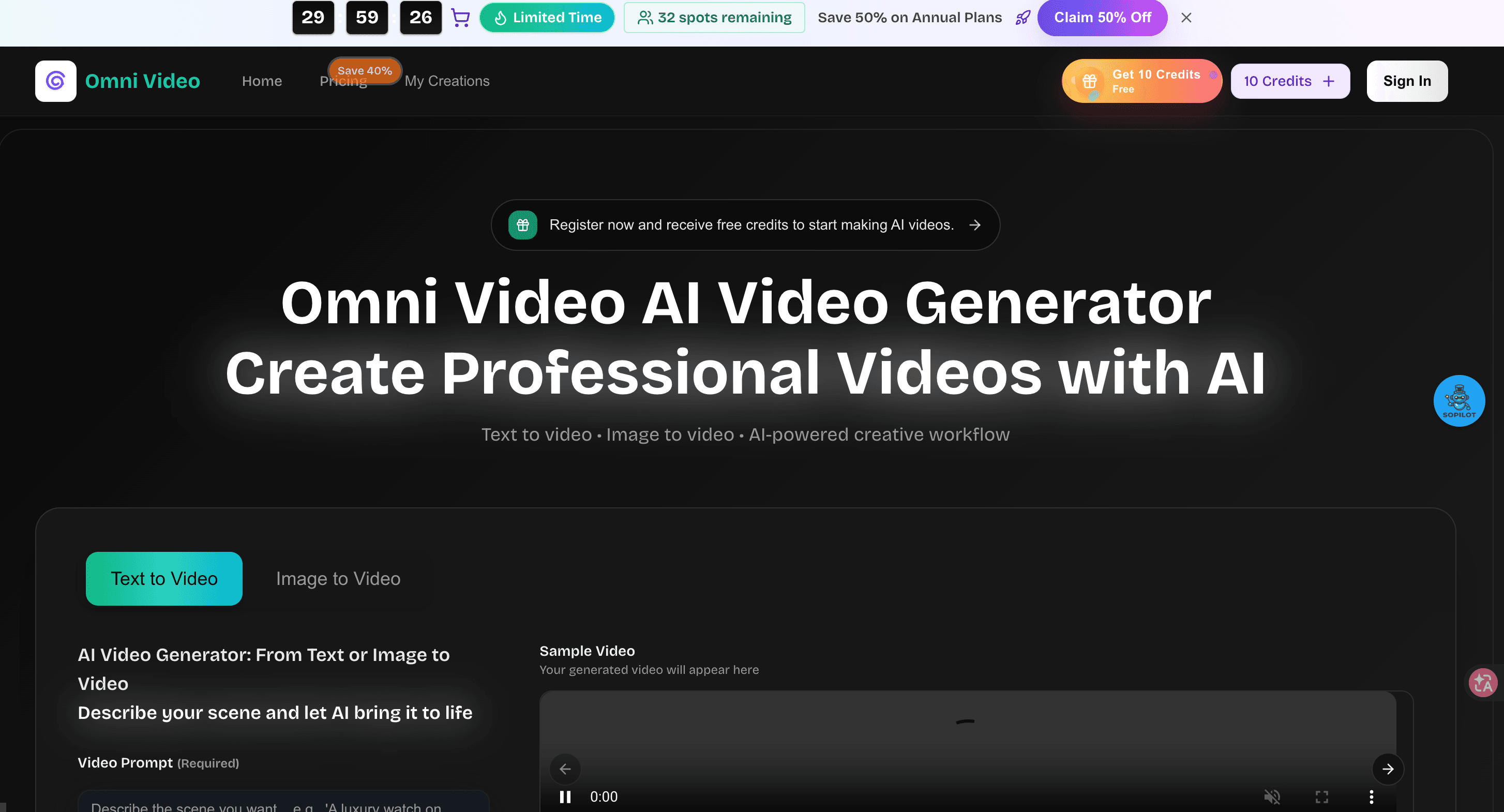Go to next sample video
1504x812 pixels.
(1387, 768)
